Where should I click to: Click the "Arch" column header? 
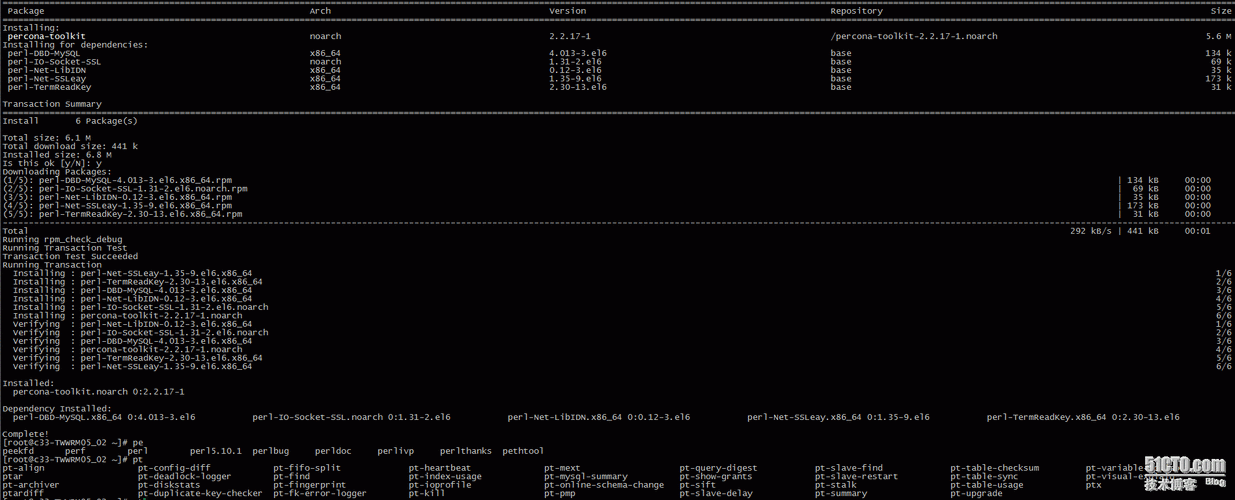click(x=320, y=11)
